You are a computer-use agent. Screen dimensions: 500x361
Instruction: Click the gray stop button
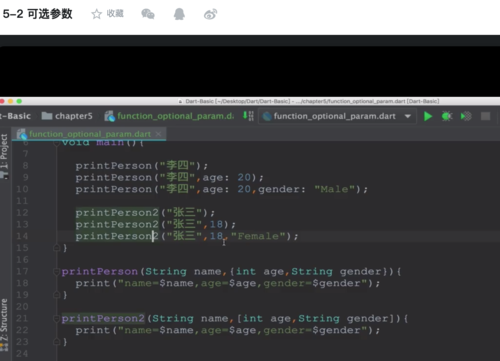485,116
